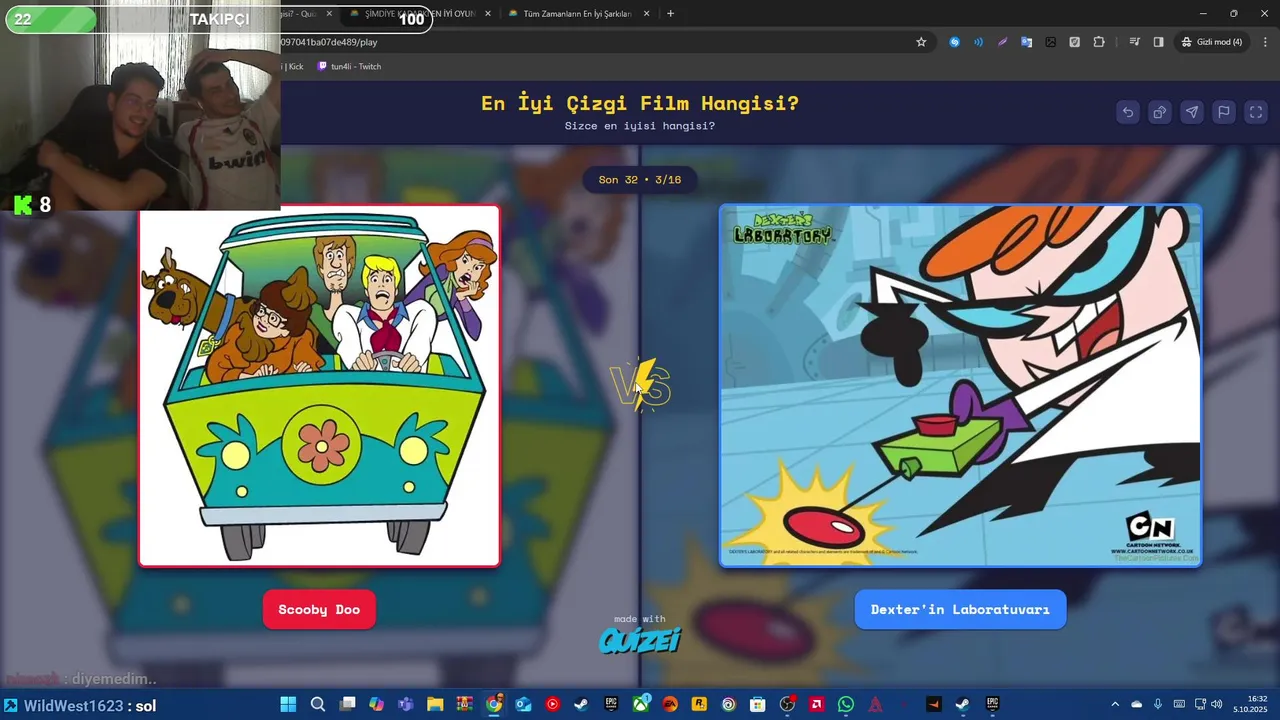Open the Google Translate extension
Viewport: 1280px width, 720px height.
1026,42
